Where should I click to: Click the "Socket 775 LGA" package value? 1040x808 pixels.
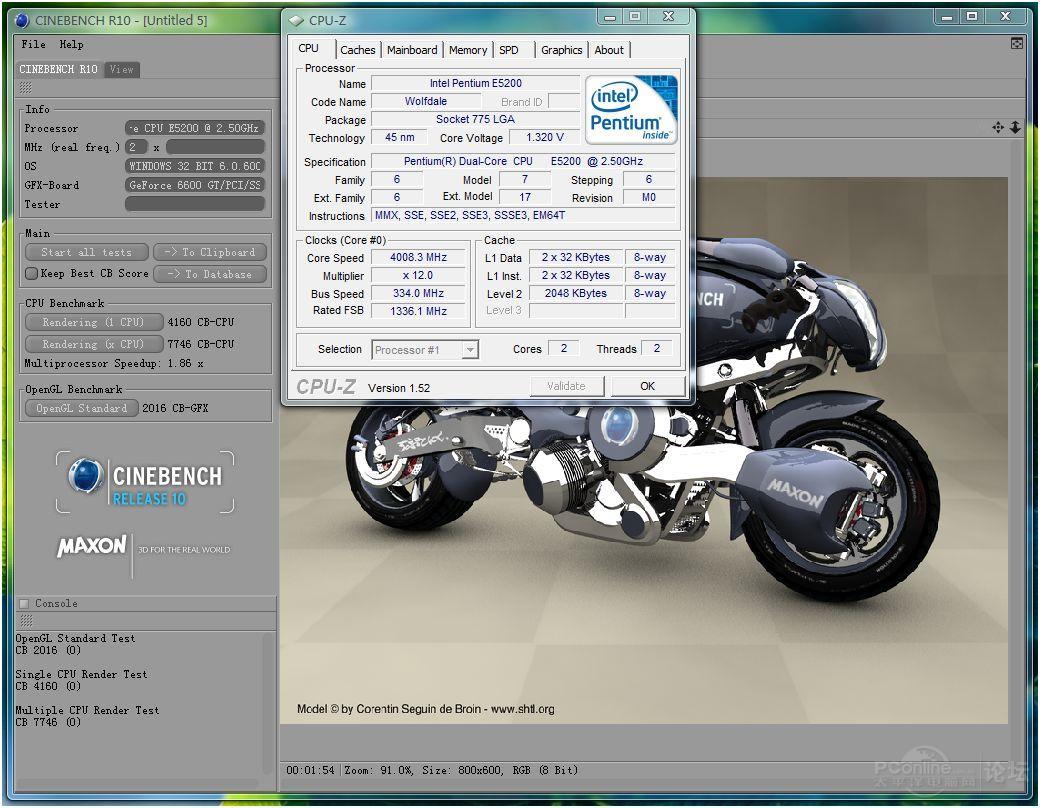(x=476, y=119)
